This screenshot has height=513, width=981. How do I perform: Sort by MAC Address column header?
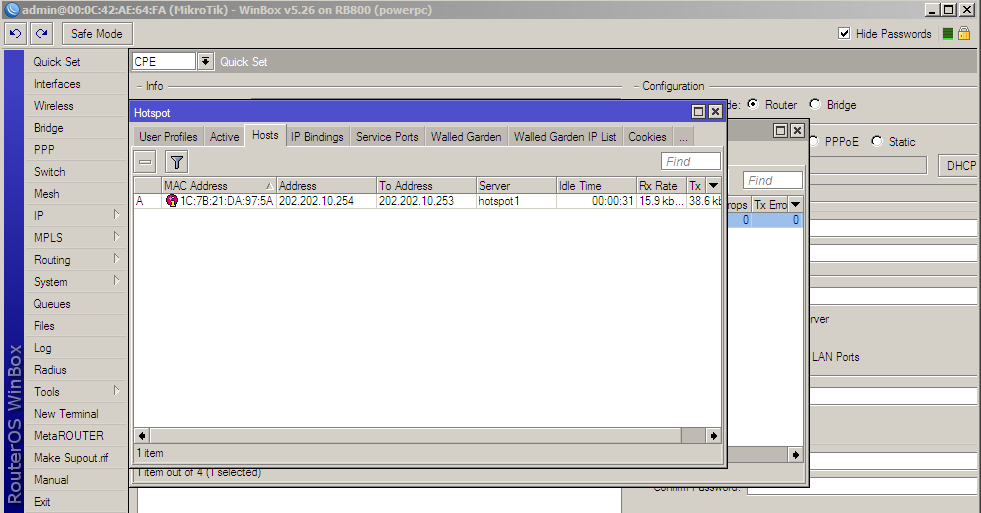click(x=219, y=186)
